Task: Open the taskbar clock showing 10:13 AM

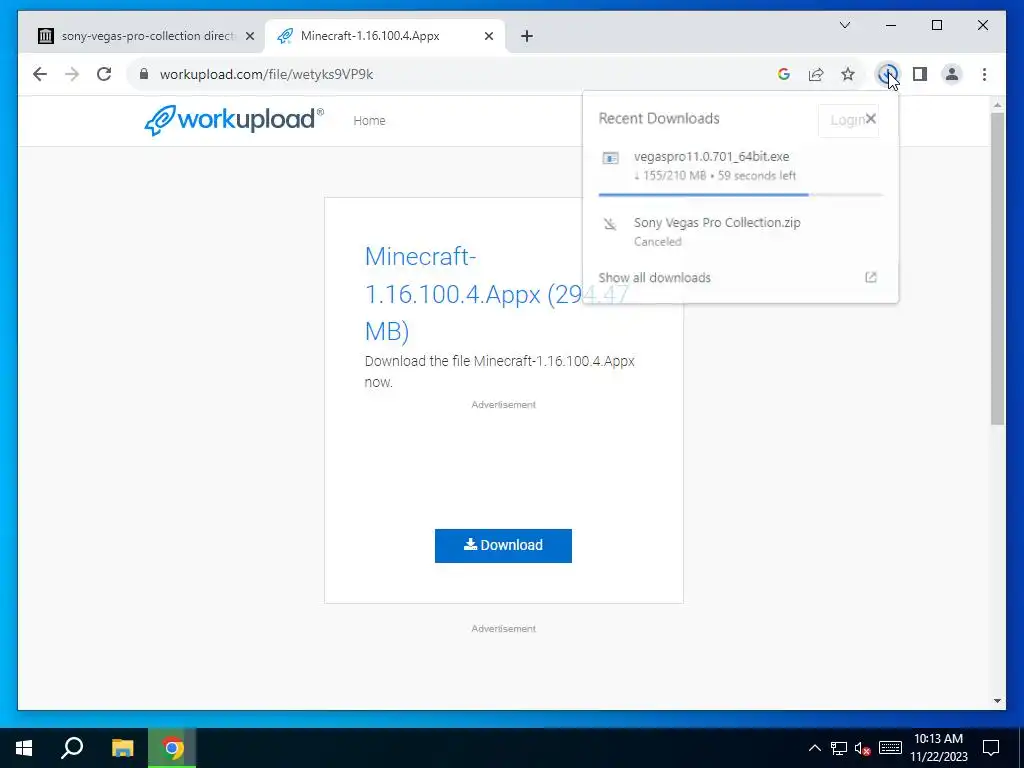Action: (938, 748)
